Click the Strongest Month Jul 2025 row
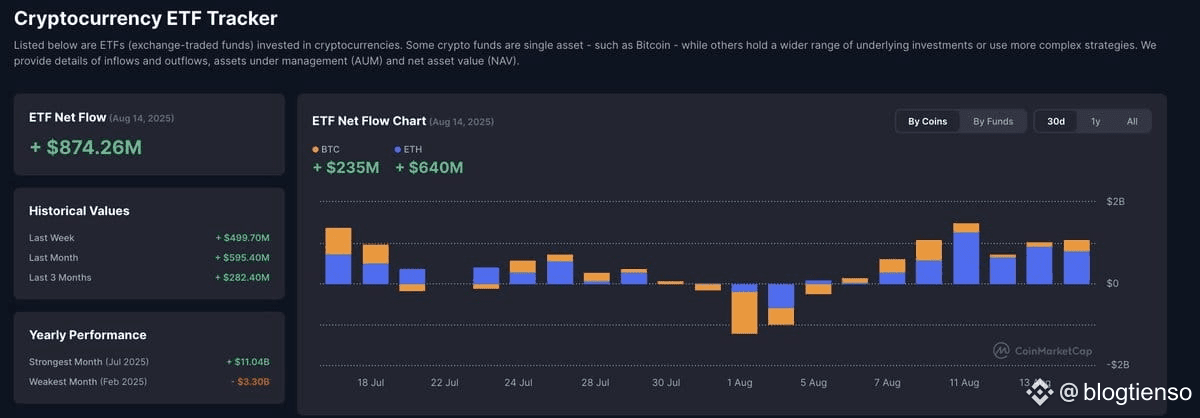The image size is (1200, 418). [x=149, y=361]
